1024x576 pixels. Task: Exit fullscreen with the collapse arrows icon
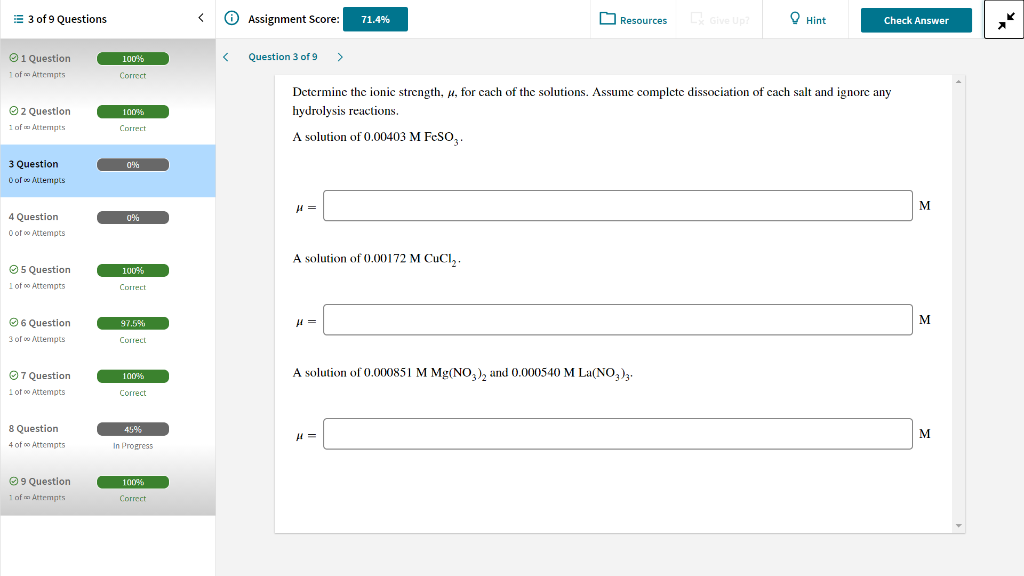1006,21
